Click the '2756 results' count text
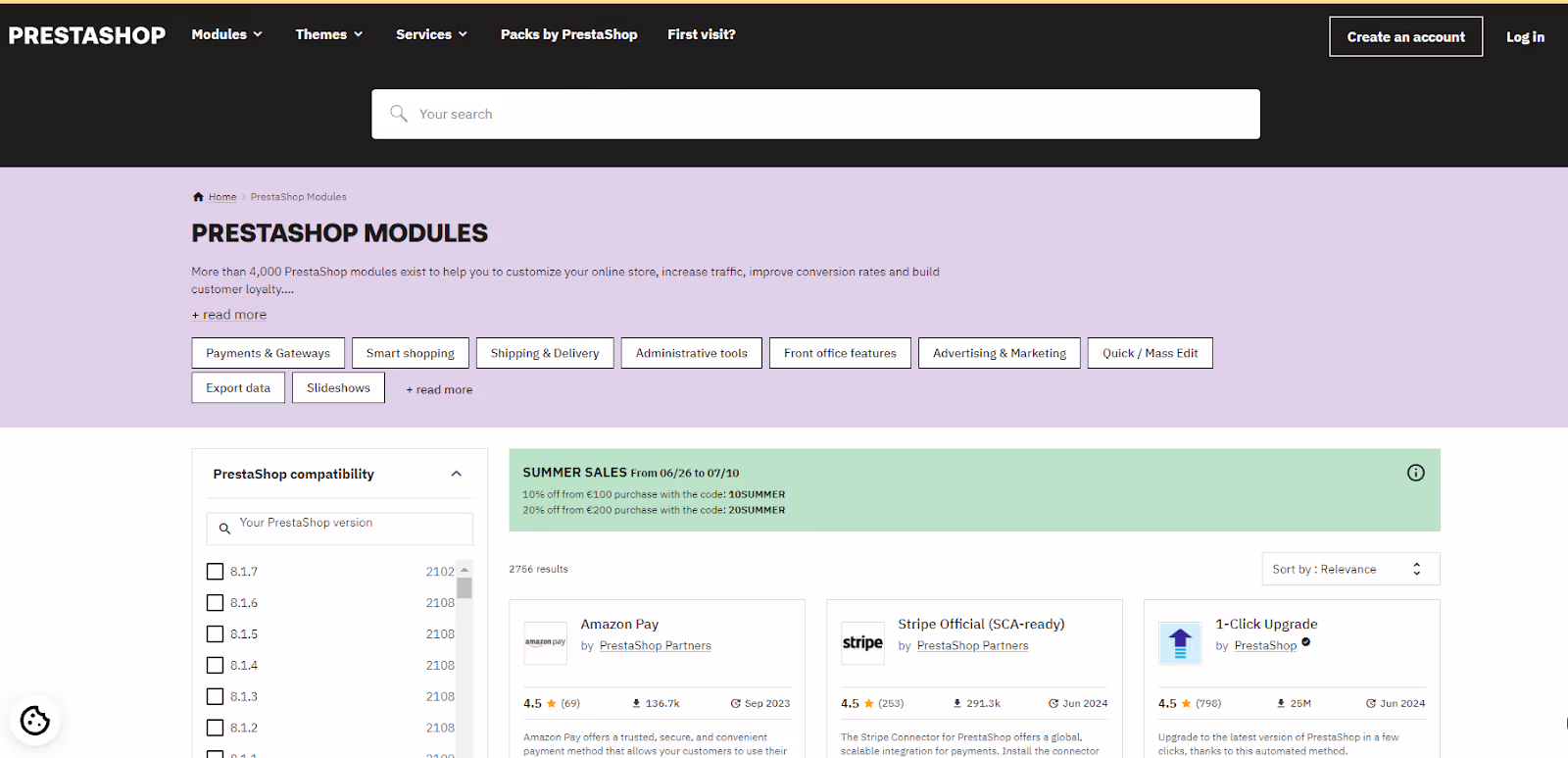This screenshot has width=1568, height=758. [538, 569]
